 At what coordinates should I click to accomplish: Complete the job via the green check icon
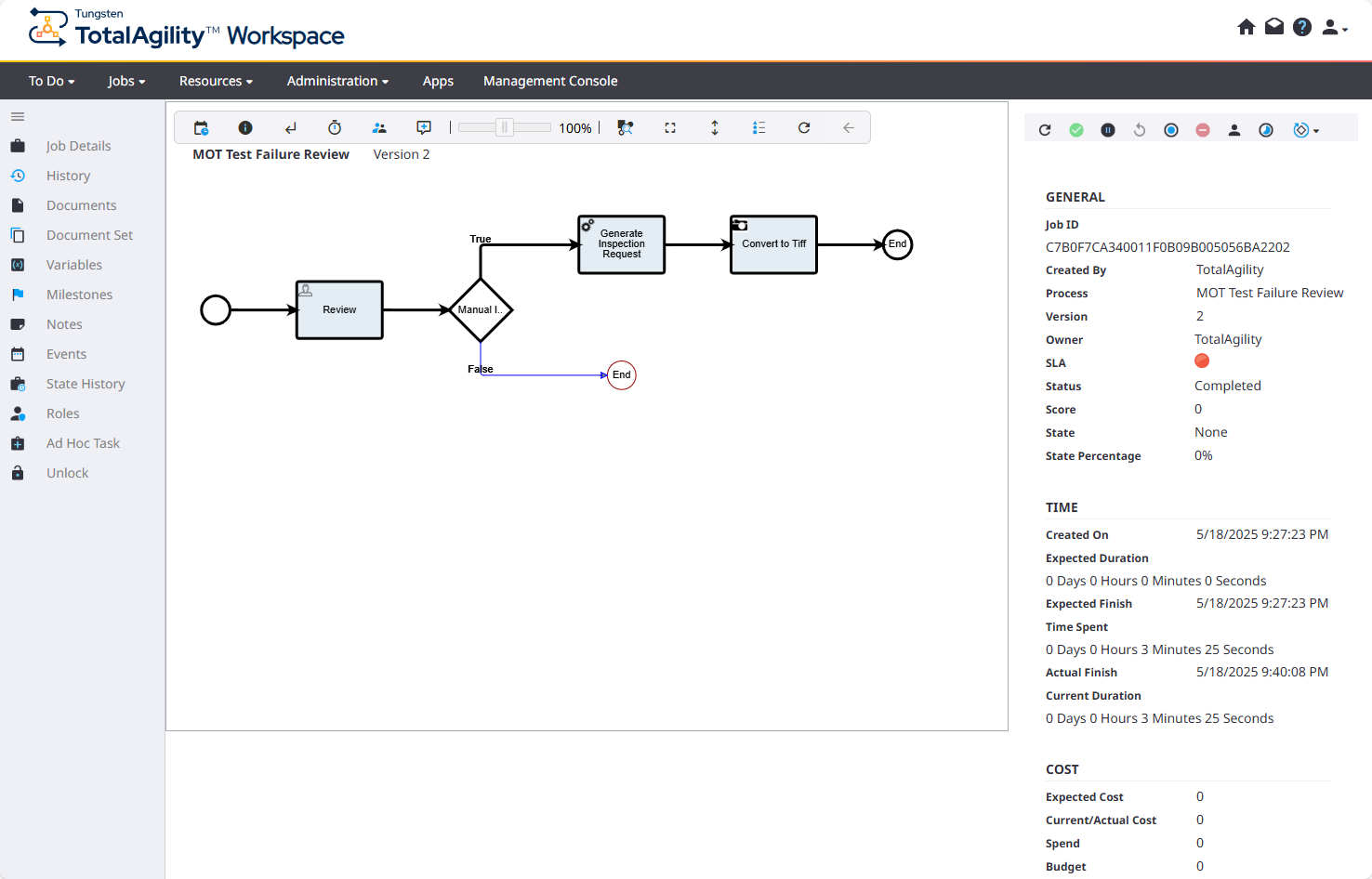click(x=1075, y=130)
